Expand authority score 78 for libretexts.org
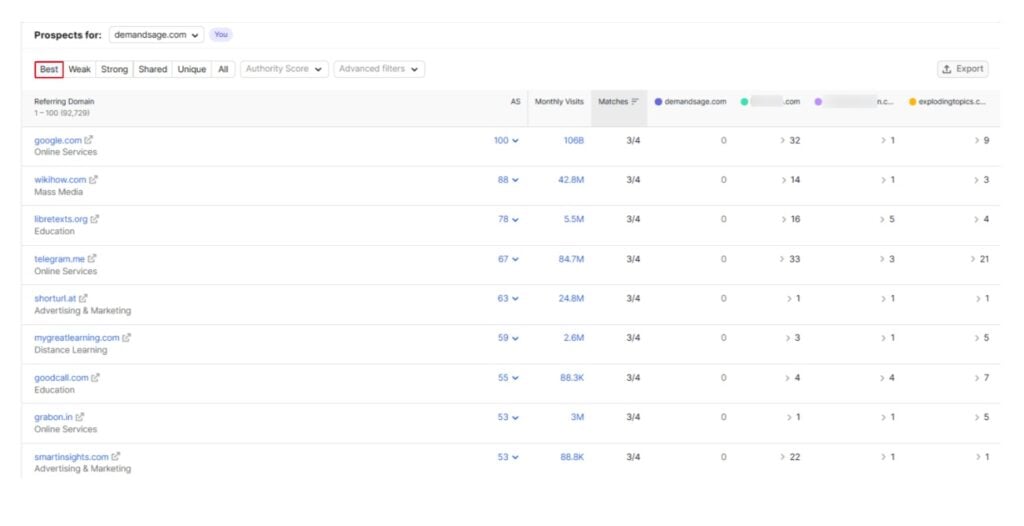Screen dimensions: 1024x526 pyautogui.click(x=508, y=219)
